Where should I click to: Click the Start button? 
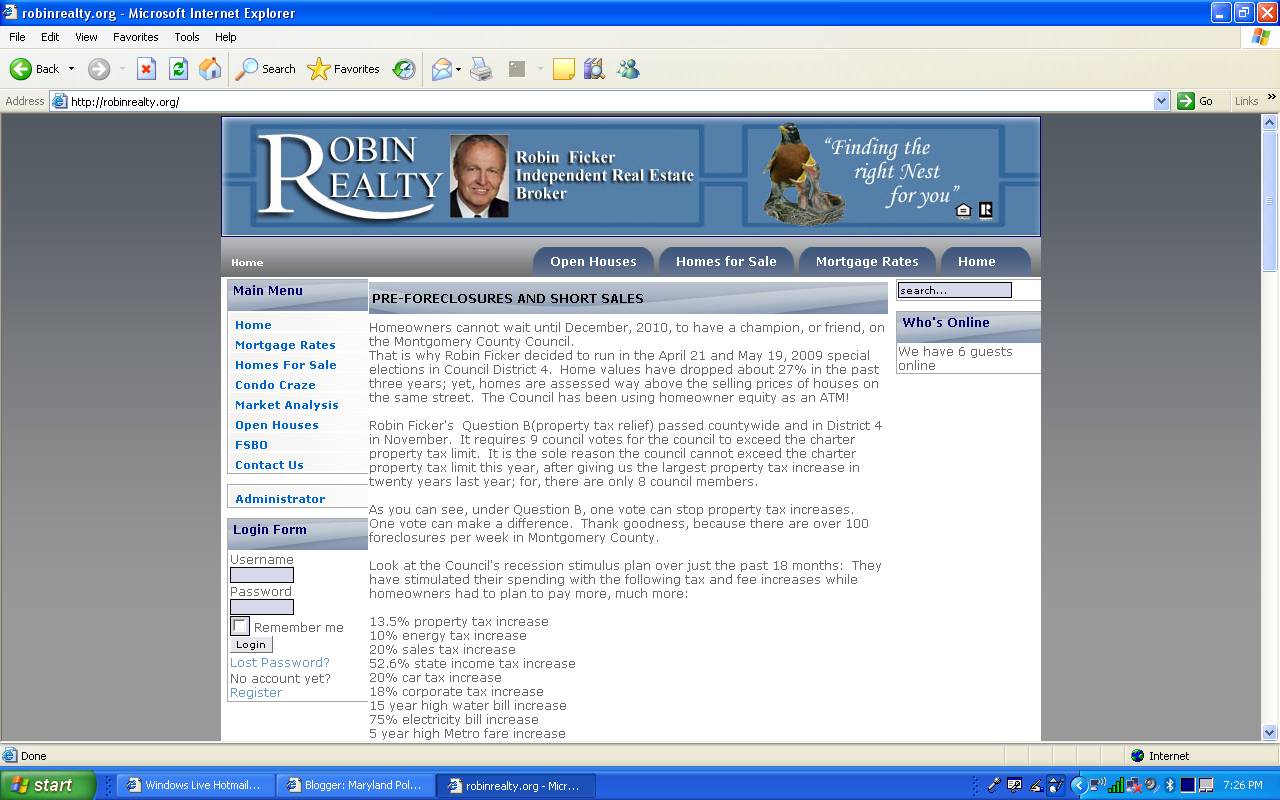(47, 785)
